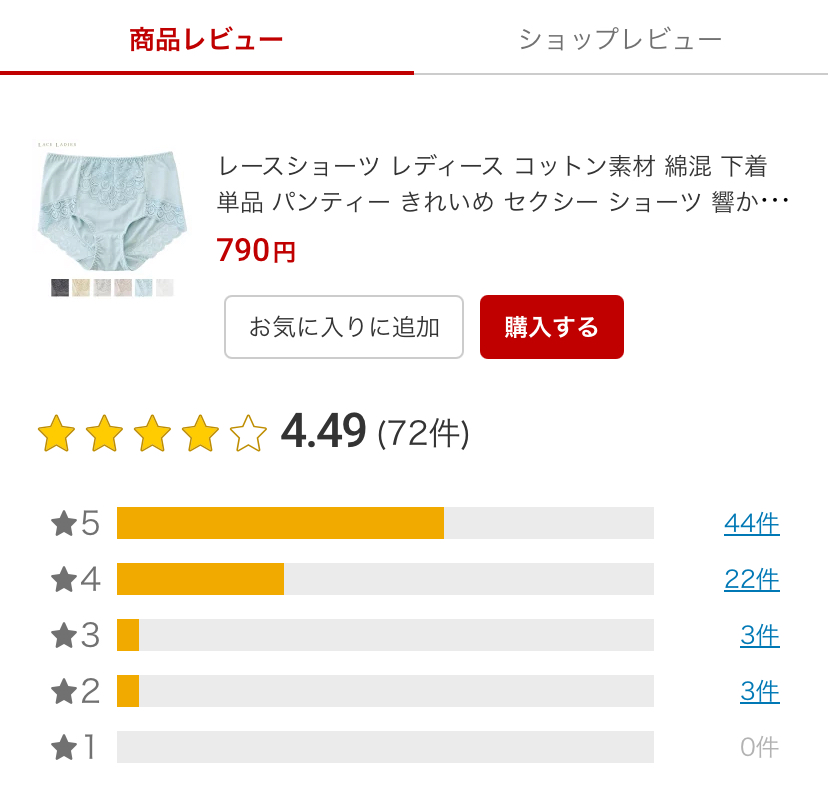
Task: Open the 44件 five-star reviews link
Action: (x=751, y=524)
